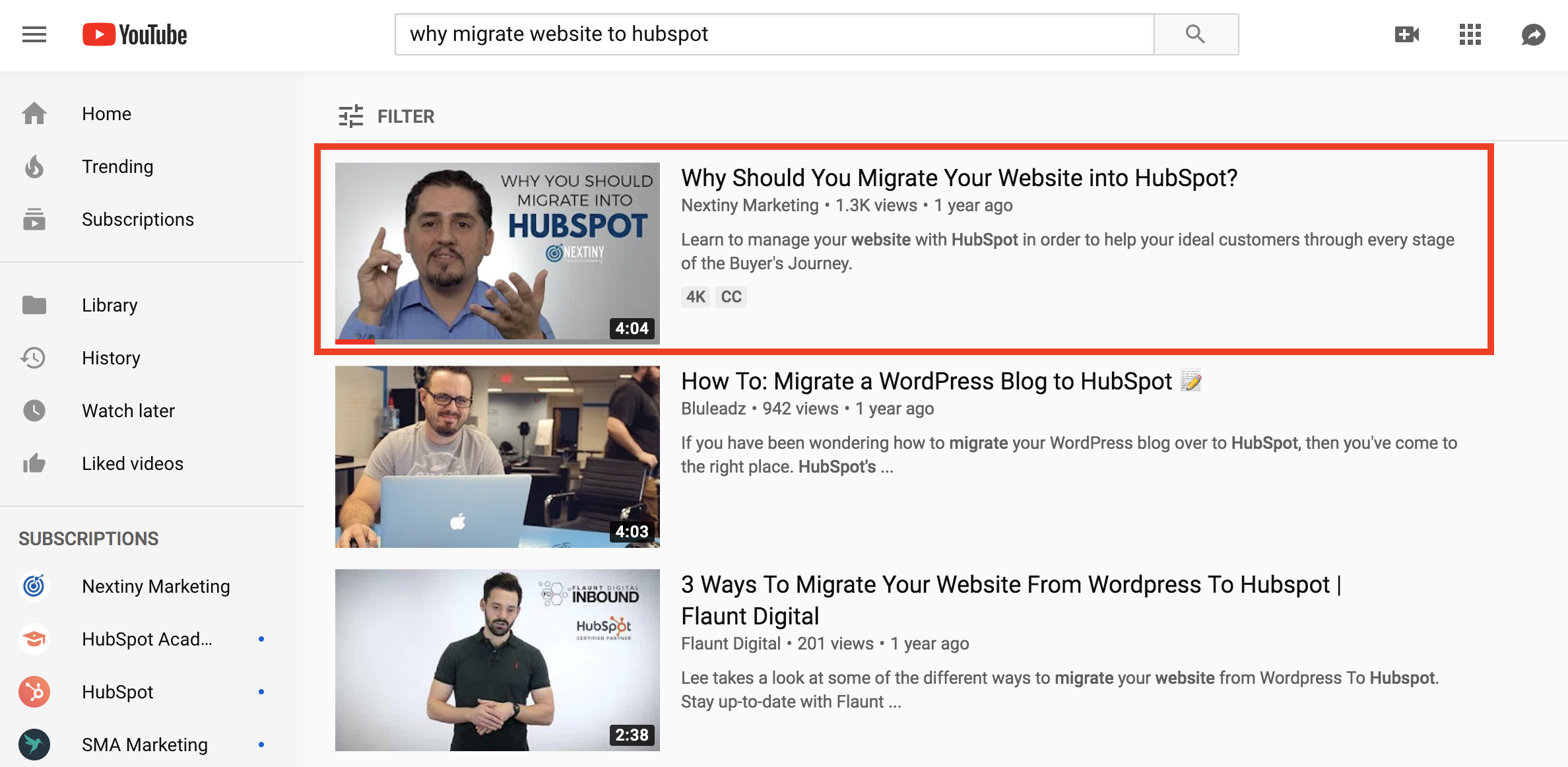Click in the search box
This screenshot has height=767, width=1568.
tap(775, 34)
